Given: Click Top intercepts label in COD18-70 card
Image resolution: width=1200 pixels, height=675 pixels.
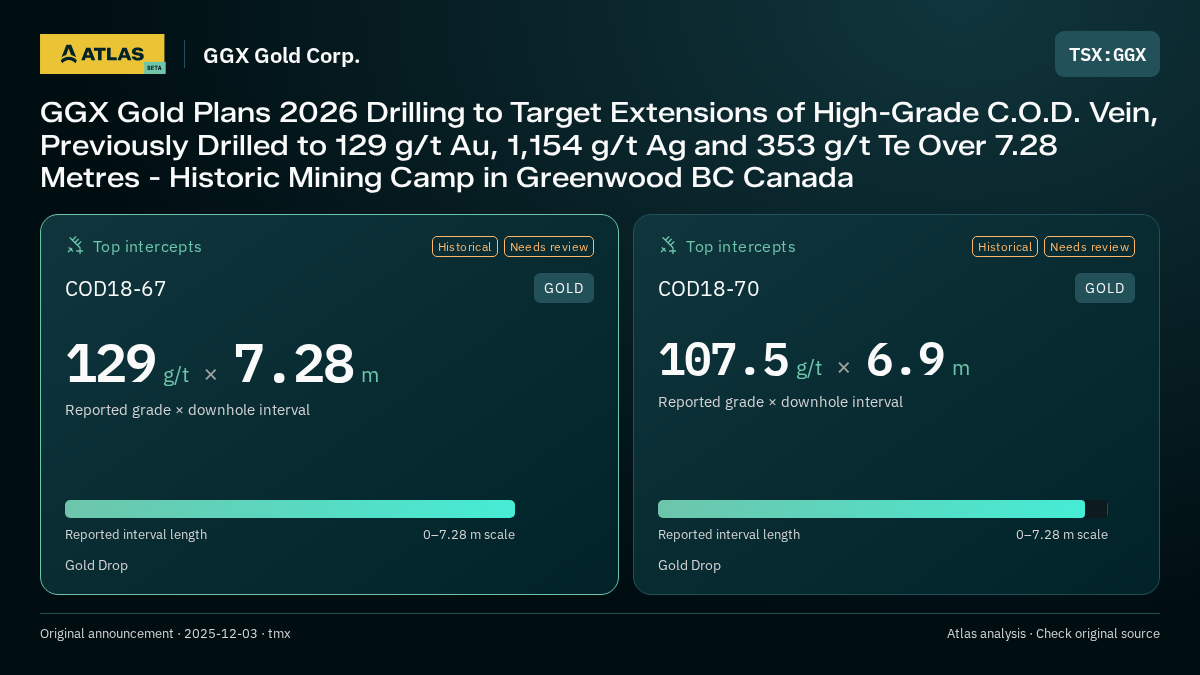Looking at the screenshot, I should [x=740, y=246].
